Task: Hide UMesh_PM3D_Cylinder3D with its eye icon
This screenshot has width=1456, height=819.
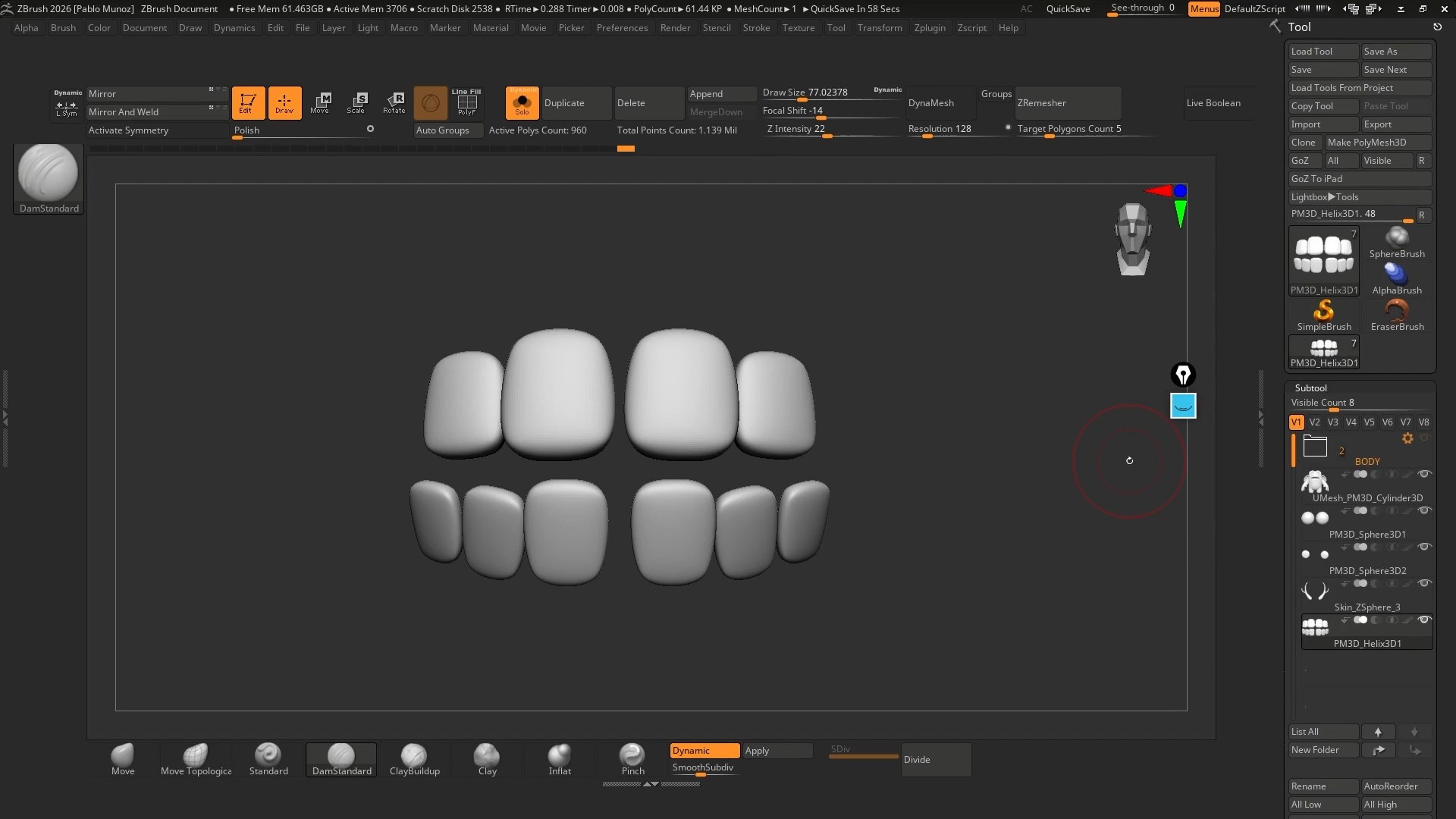Action: point(1424,474)
